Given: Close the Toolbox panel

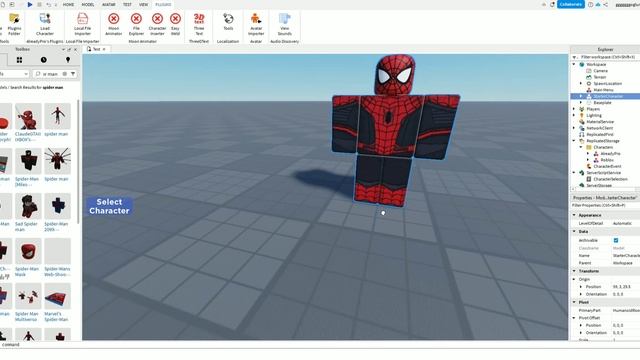Looking at the screenshot, I should pyautogui.click(x=75, y=49).
